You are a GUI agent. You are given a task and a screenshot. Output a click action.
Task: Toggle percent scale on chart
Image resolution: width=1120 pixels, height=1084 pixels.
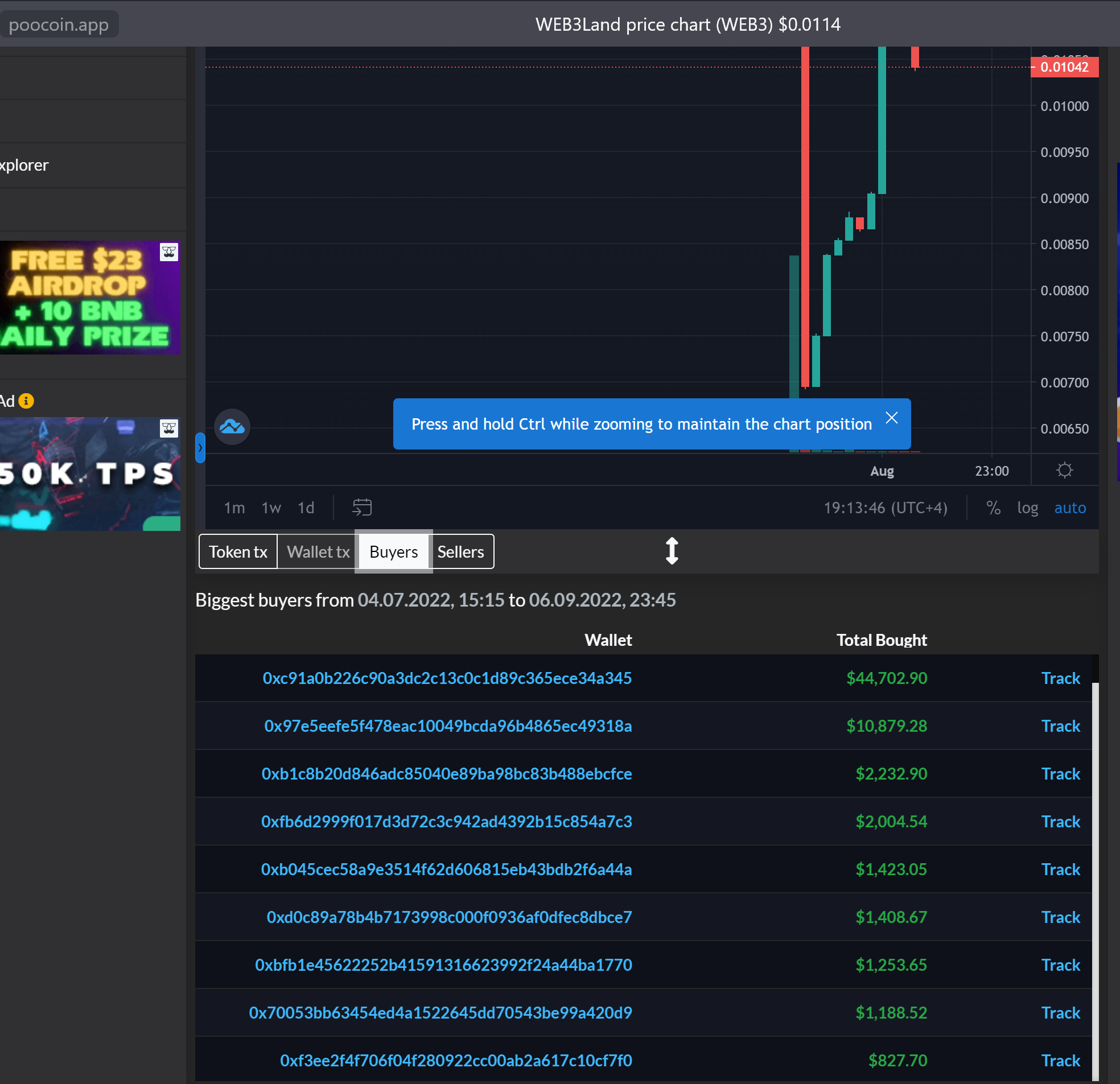coord(993,508)
